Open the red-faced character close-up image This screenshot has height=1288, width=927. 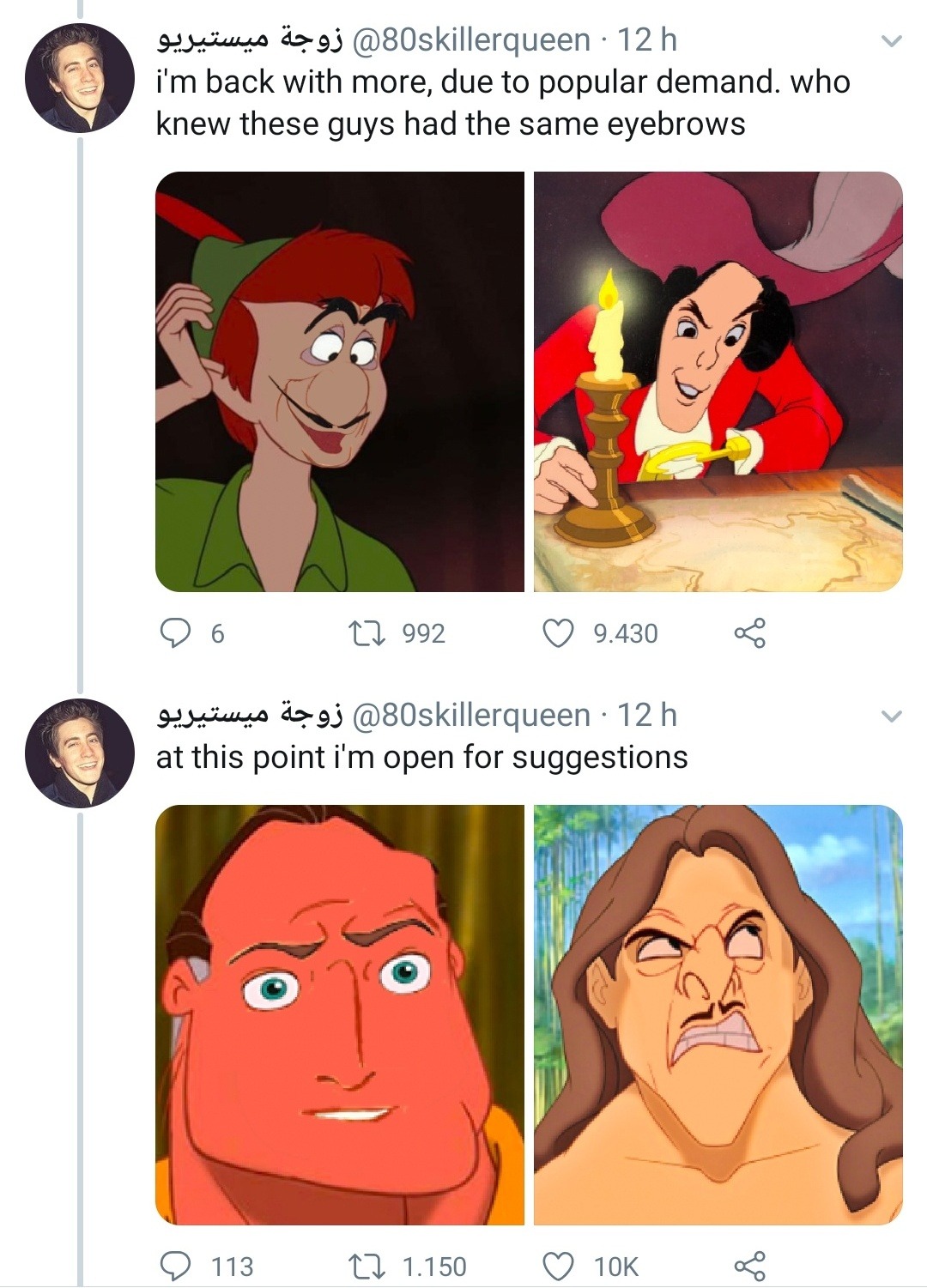340,1014
